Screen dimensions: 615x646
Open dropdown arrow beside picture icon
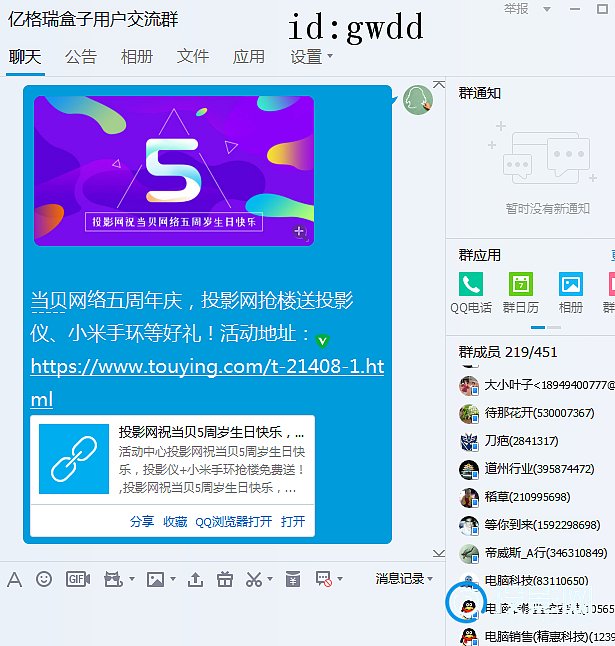pos(173,579)
